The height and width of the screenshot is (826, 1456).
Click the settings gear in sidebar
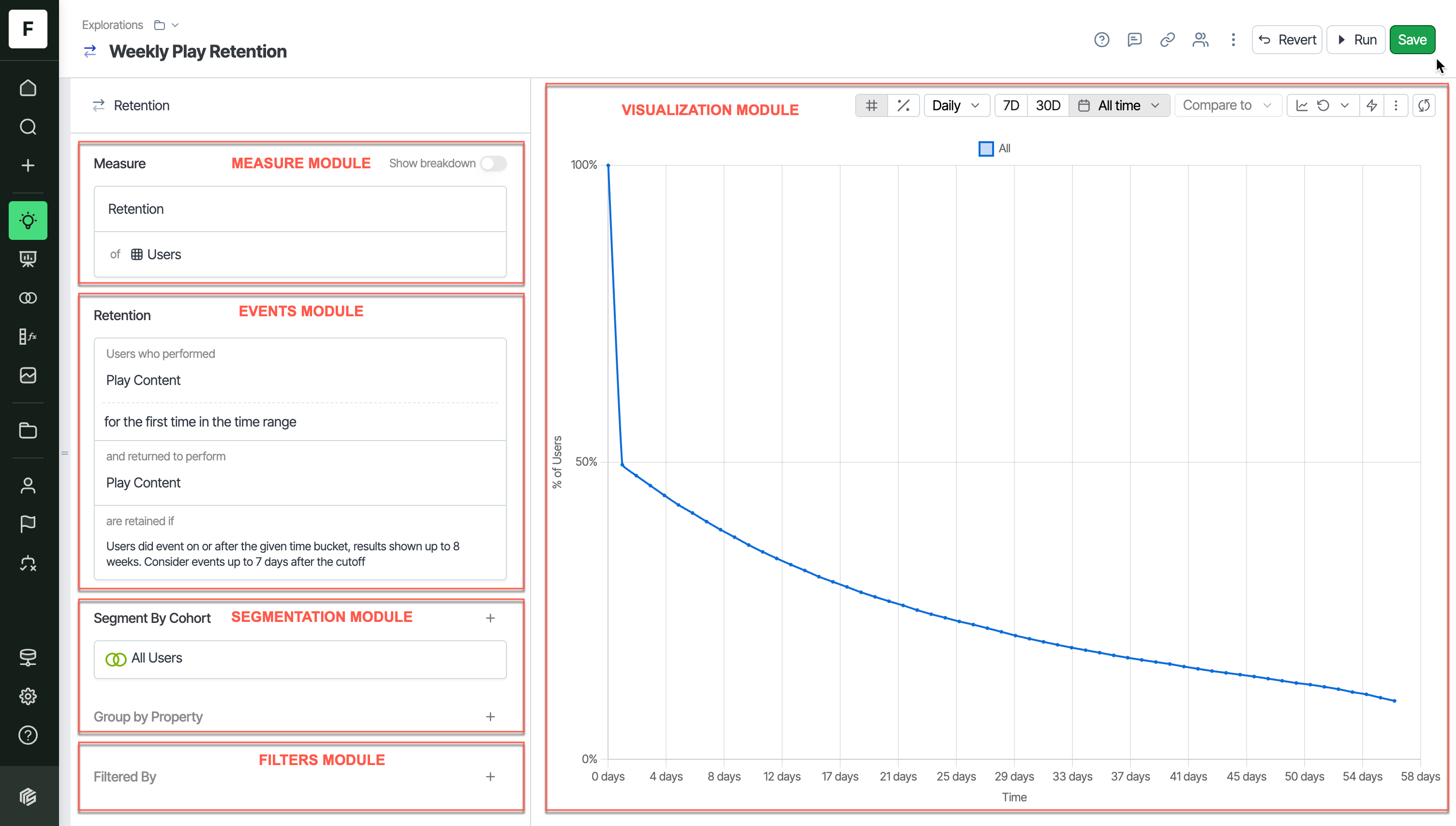28,696
